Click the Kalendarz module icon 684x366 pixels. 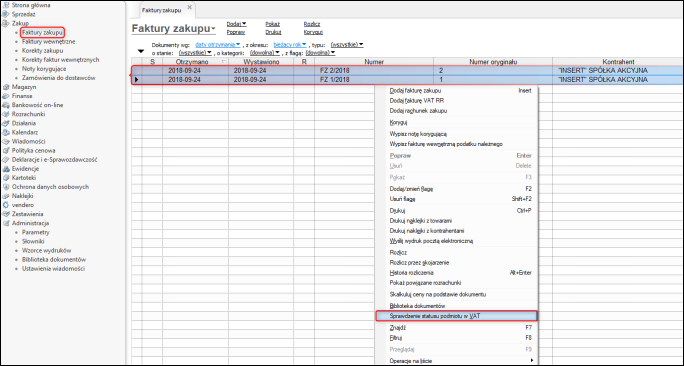pyautogui.click(x=6, y=132)
